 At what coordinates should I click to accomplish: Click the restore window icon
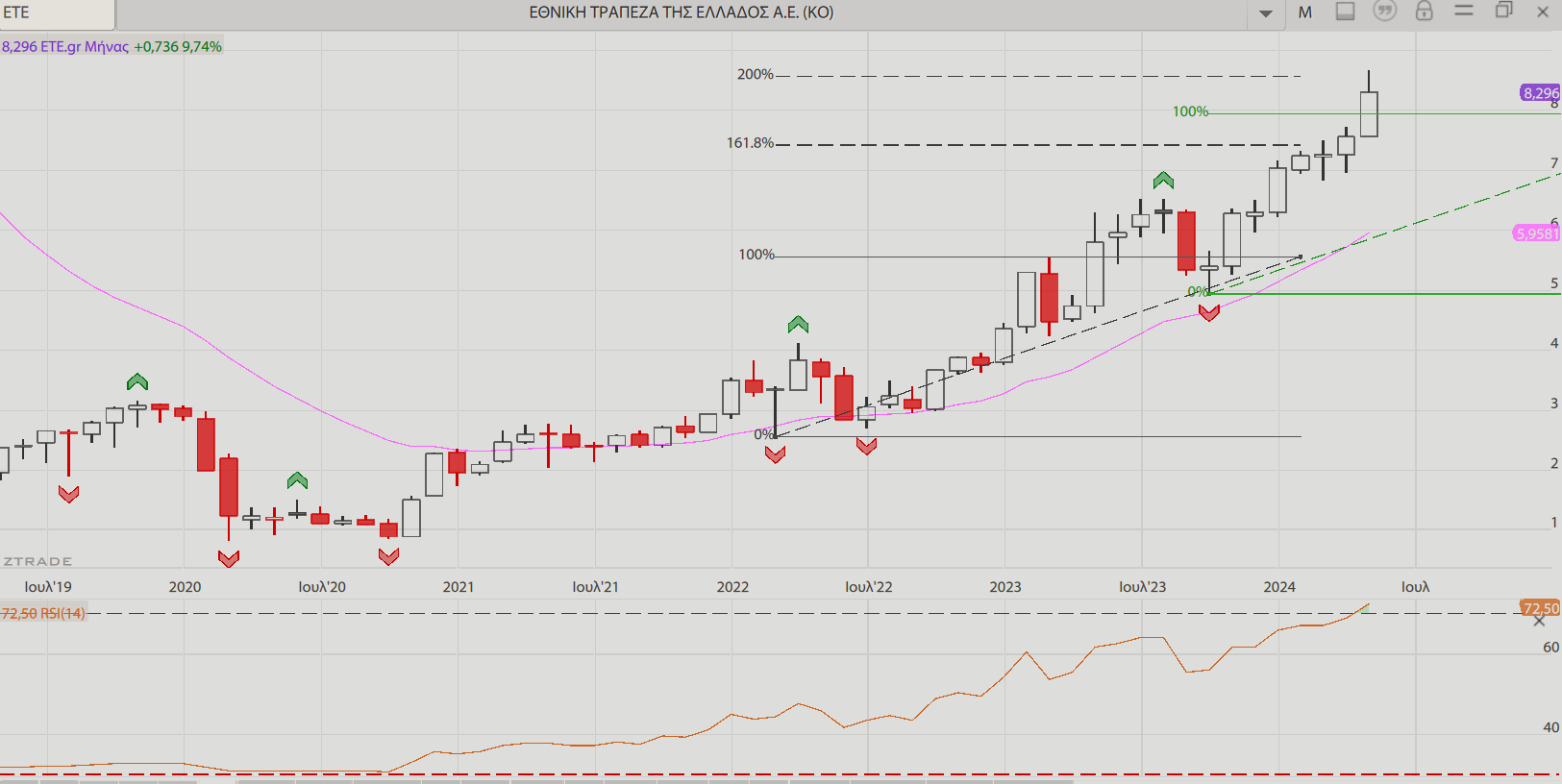tap(1503, 11)
